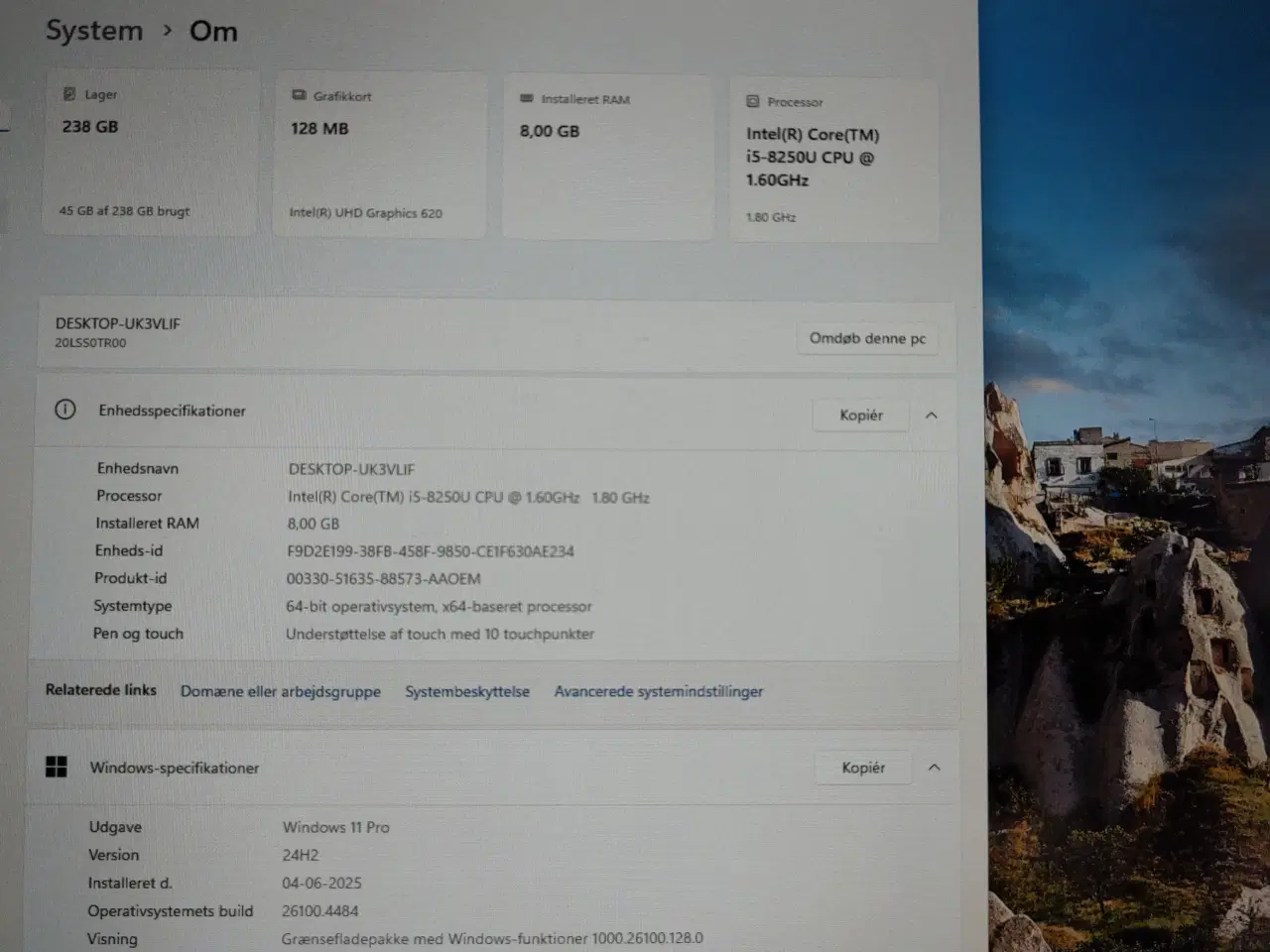Click the 'Relaterede links' label
This screenshot has width=1270, height=952.
(x=101, y=689)
